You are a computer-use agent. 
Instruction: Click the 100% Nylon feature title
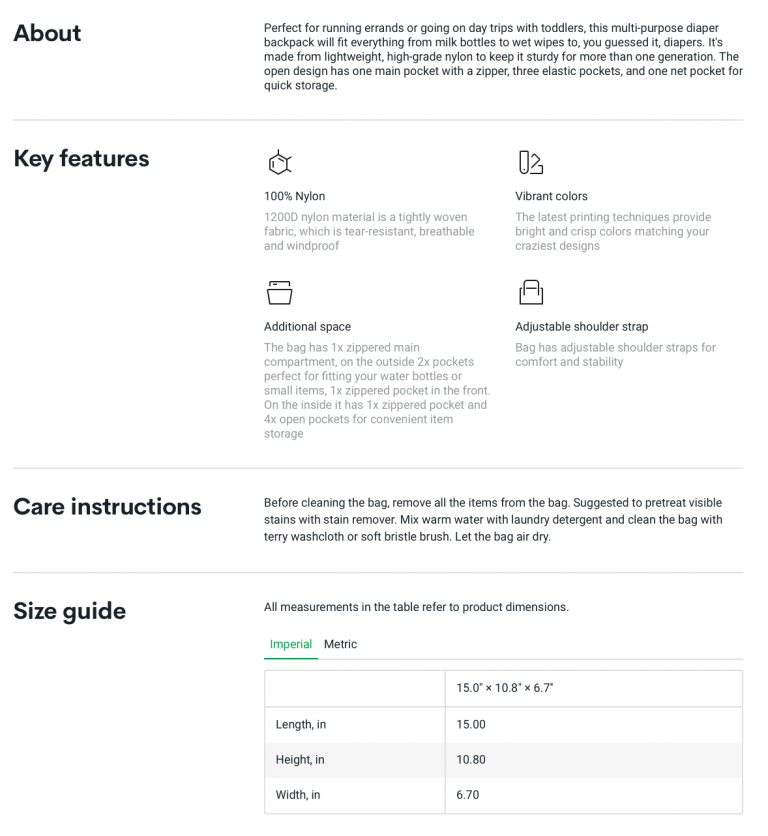point(294,196)
